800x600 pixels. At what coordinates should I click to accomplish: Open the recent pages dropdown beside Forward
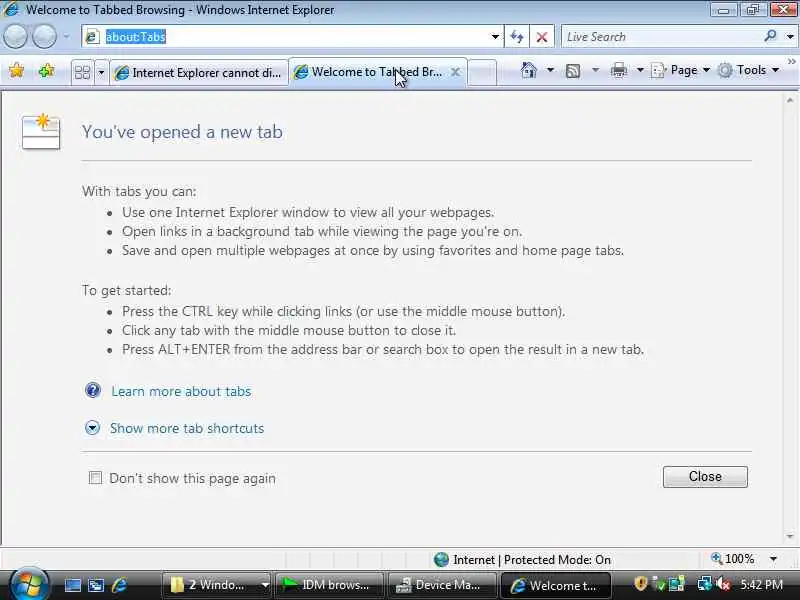pyautogui.click(x=66, y=37)
